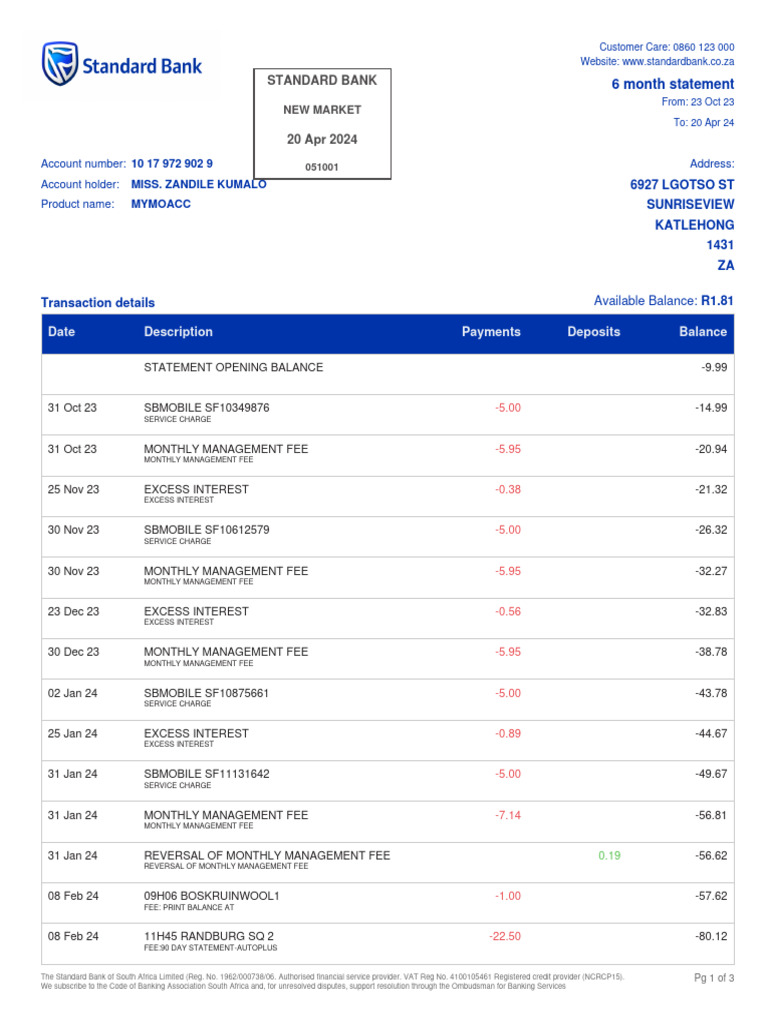Click 02 Jan 24 date cell

72,694
